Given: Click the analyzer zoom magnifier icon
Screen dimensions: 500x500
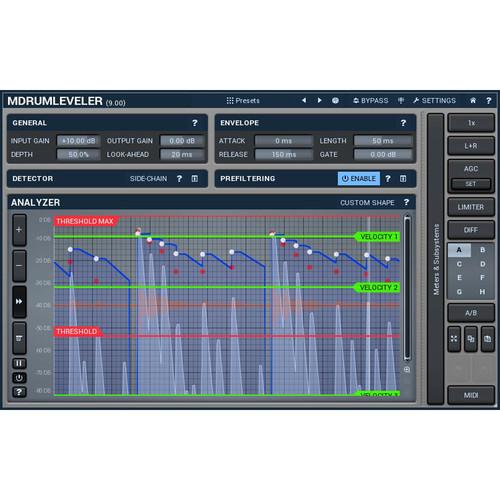Looking at the screenshot, I should click(407, 370).
